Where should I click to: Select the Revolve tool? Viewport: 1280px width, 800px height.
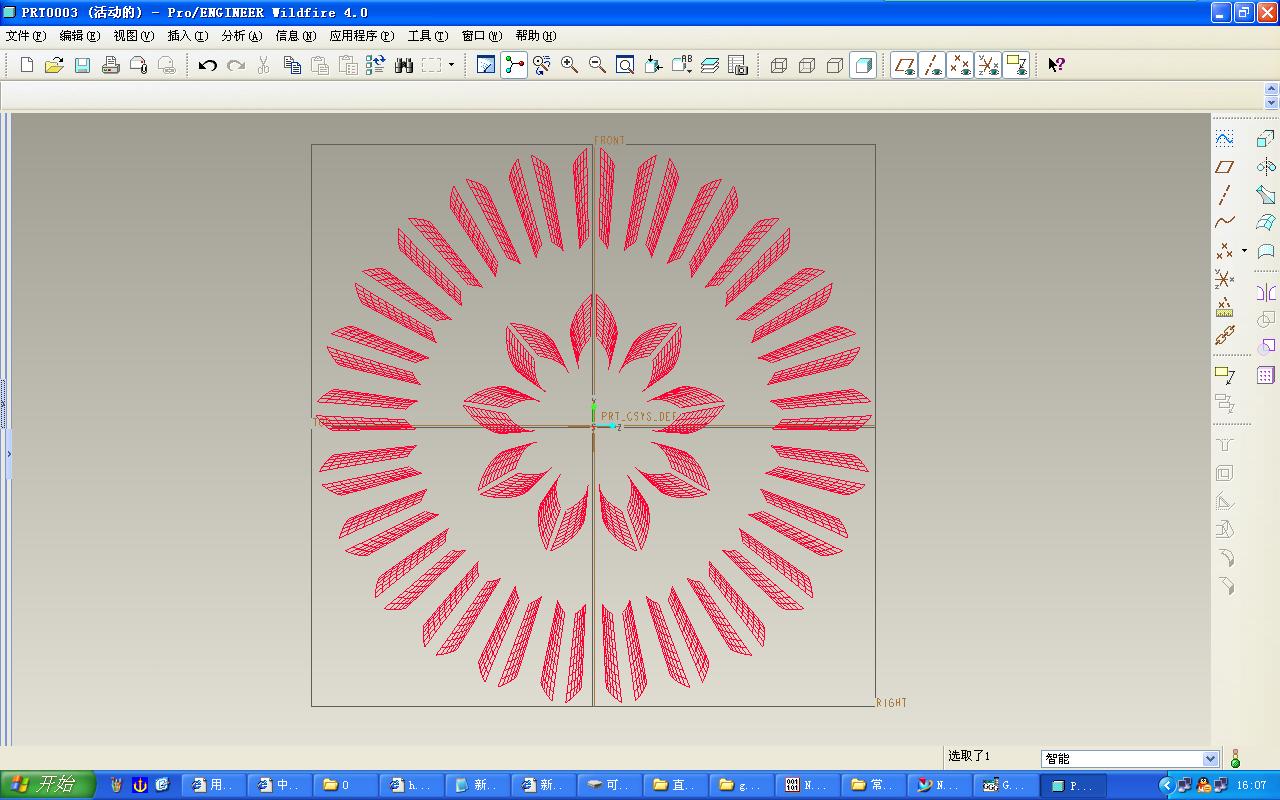pyautogui.click(x=1266, y=166)
